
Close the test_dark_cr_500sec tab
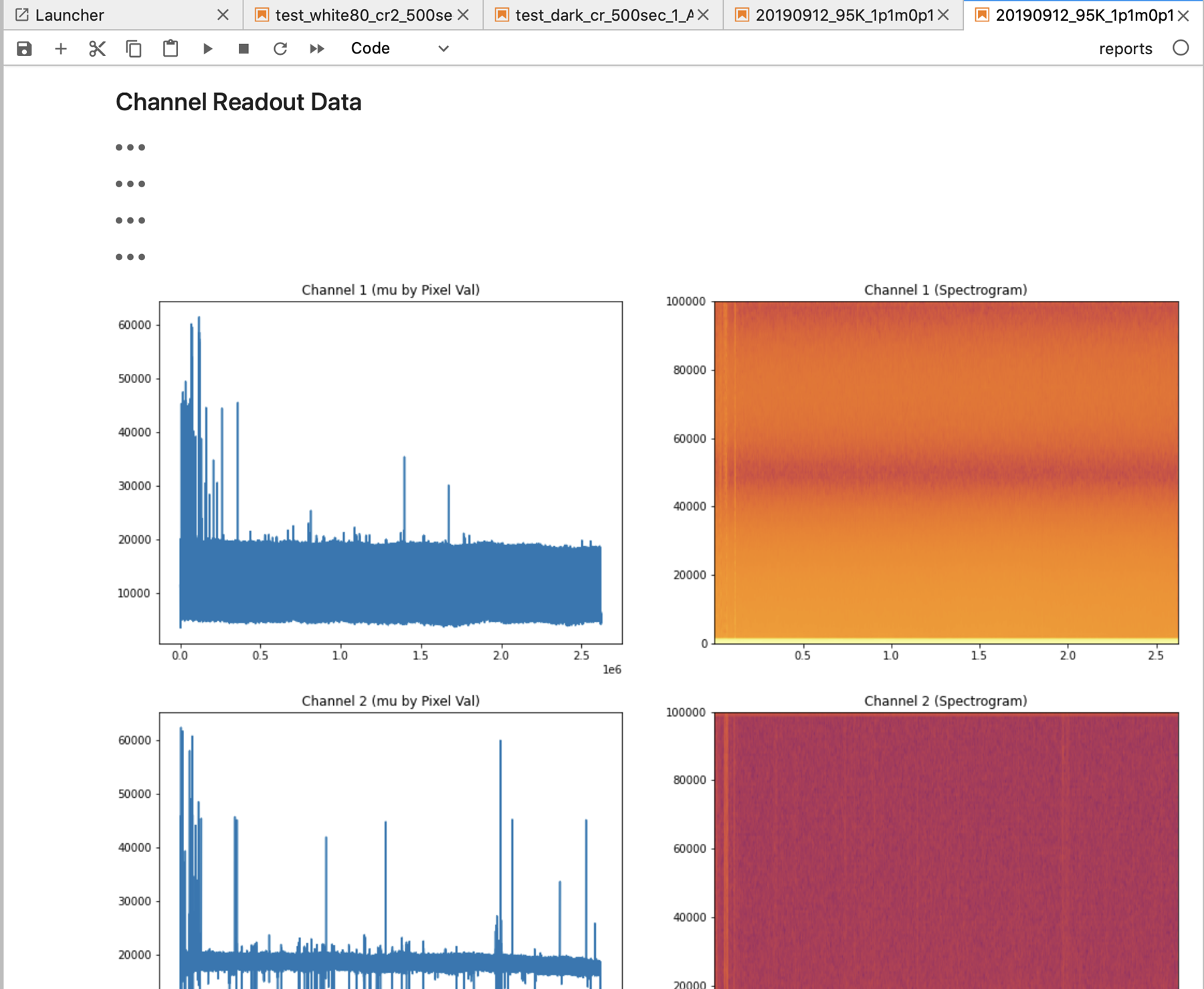tap(703, 15)
